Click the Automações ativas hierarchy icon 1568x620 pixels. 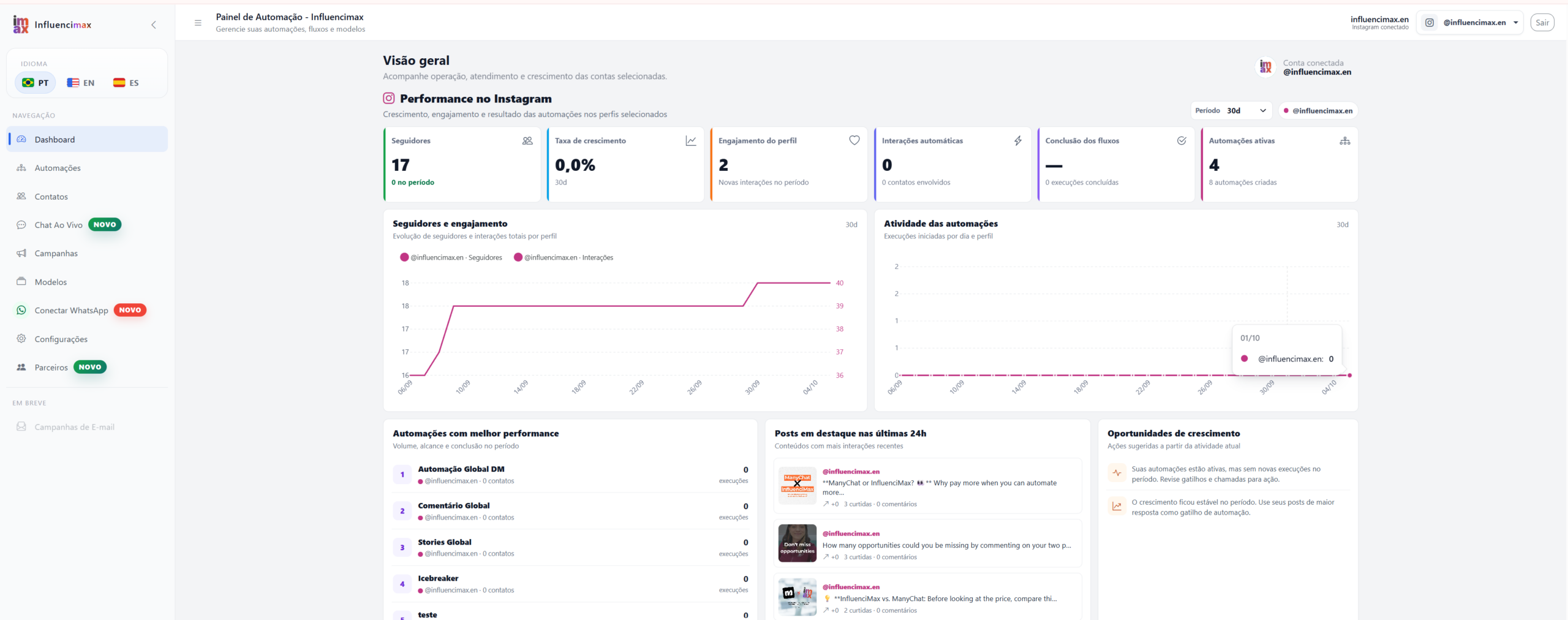point(1345,141)
